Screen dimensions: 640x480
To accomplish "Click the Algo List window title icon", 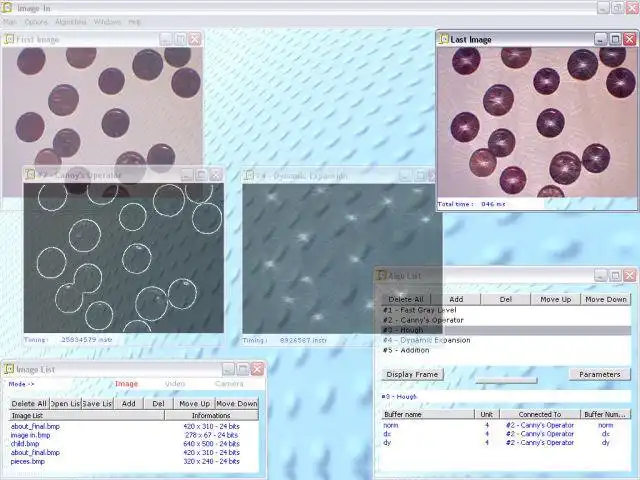I will point(381,275).
